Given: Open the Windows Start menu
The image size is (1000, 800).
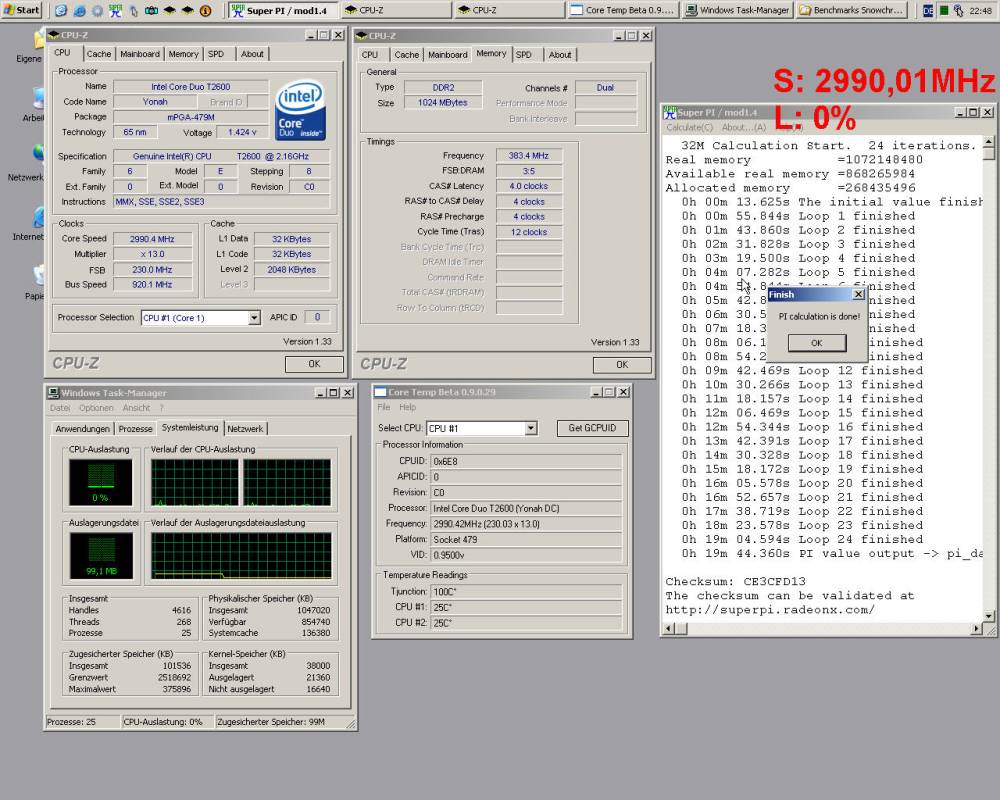Looking at the screenshot, I should (21, 10).
